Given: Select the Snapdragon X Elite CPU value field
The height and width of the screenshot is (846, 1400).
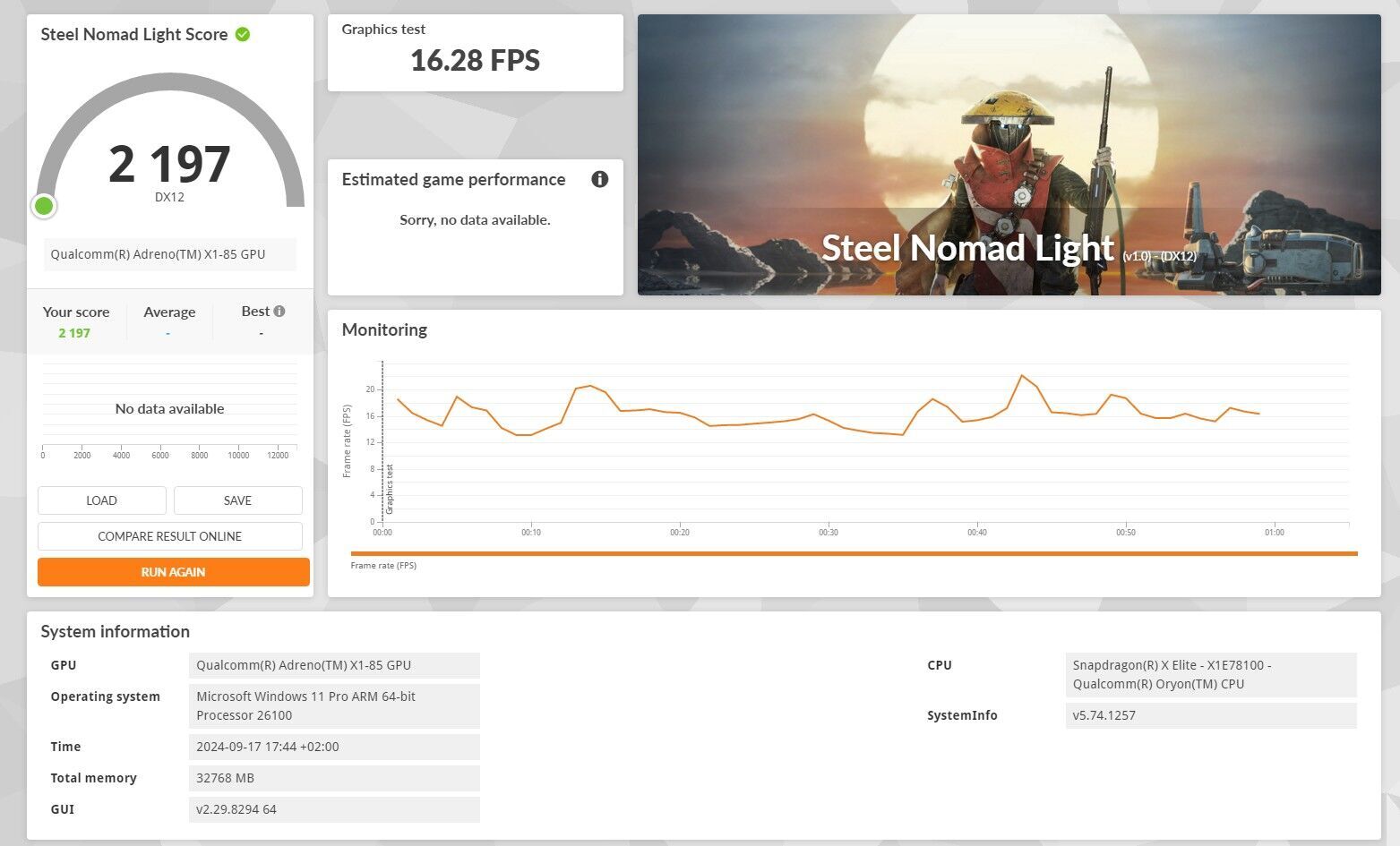Looking at the screenshot, I should tap(1210, 675).
